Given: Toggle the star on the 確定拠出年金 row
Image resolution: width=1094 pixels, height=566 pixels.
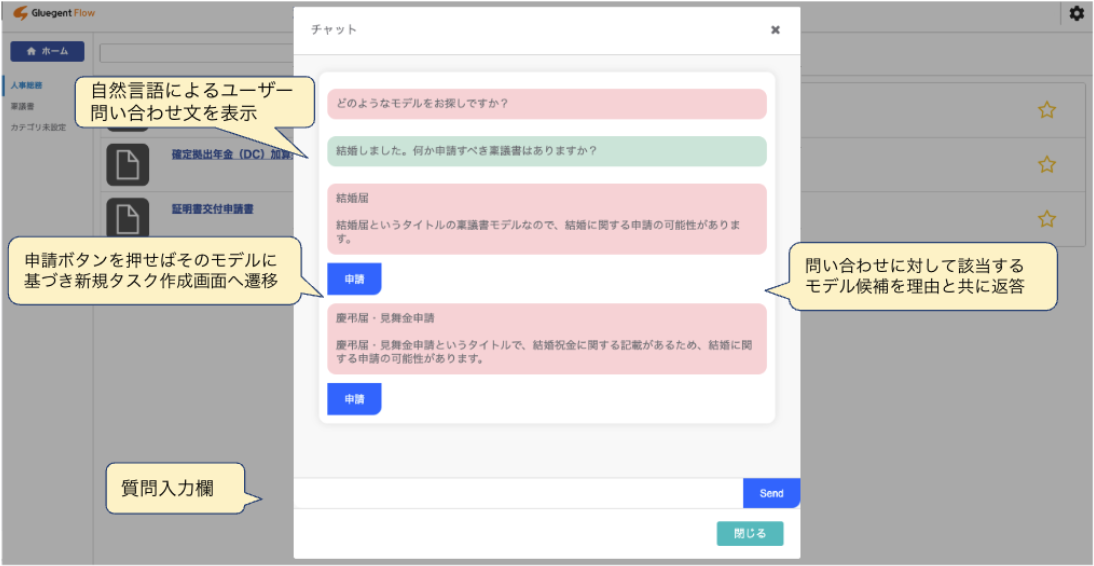Looking at the screenshot, I should [1046, 164].
